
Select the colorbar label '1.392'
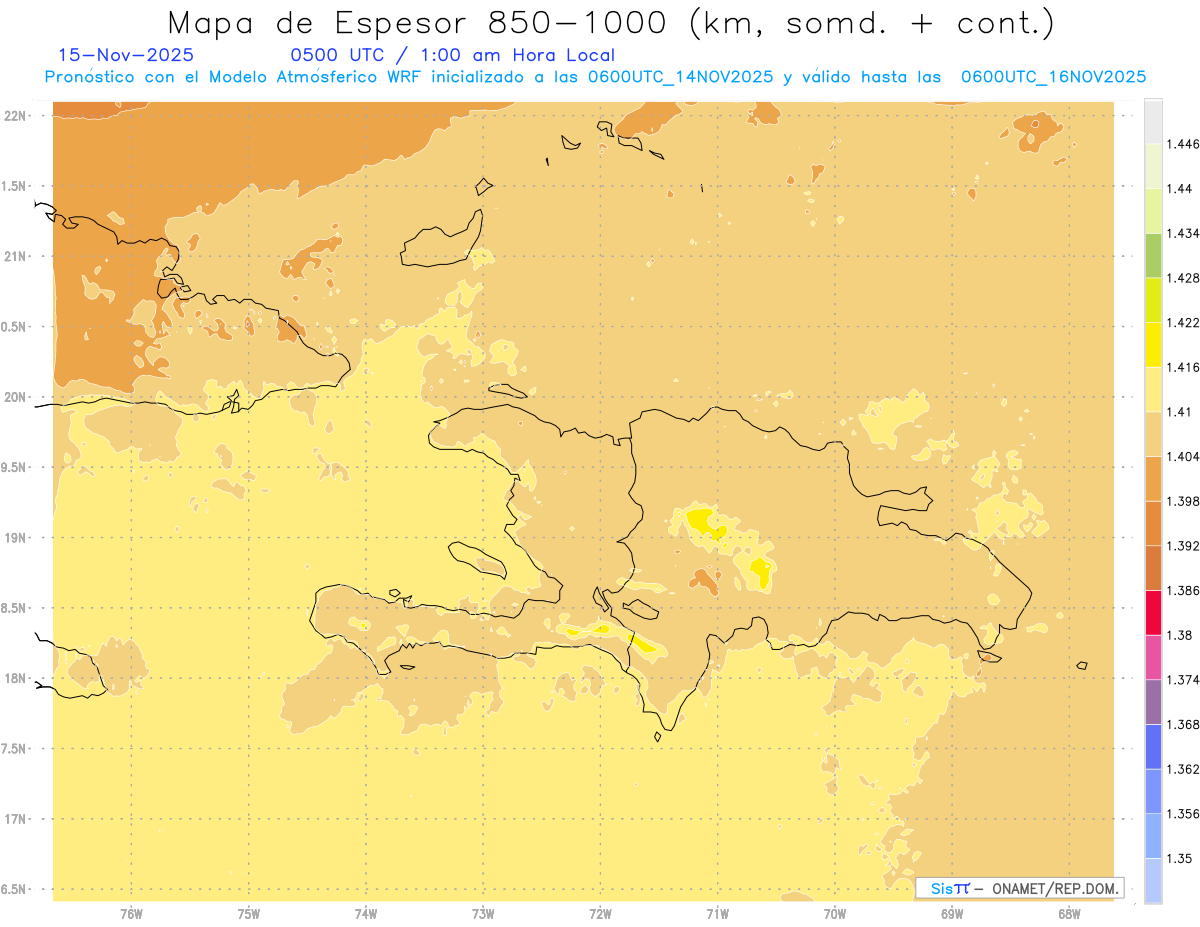tap(1184, 546)
